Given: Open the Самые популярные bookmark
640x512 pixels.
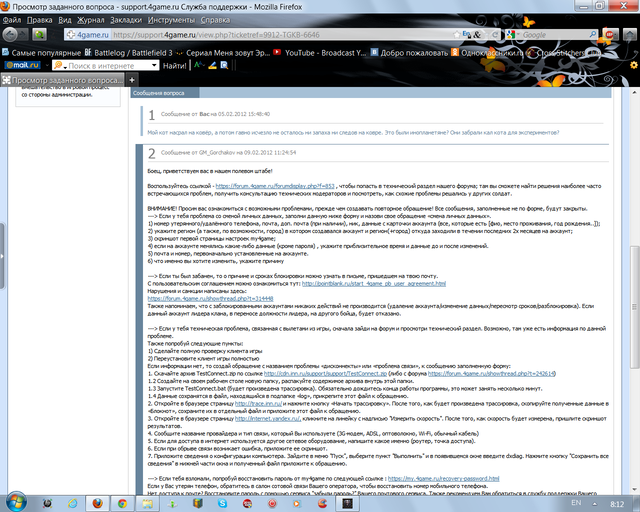Looking at the screenshot, I should click(x=42, y=53).
